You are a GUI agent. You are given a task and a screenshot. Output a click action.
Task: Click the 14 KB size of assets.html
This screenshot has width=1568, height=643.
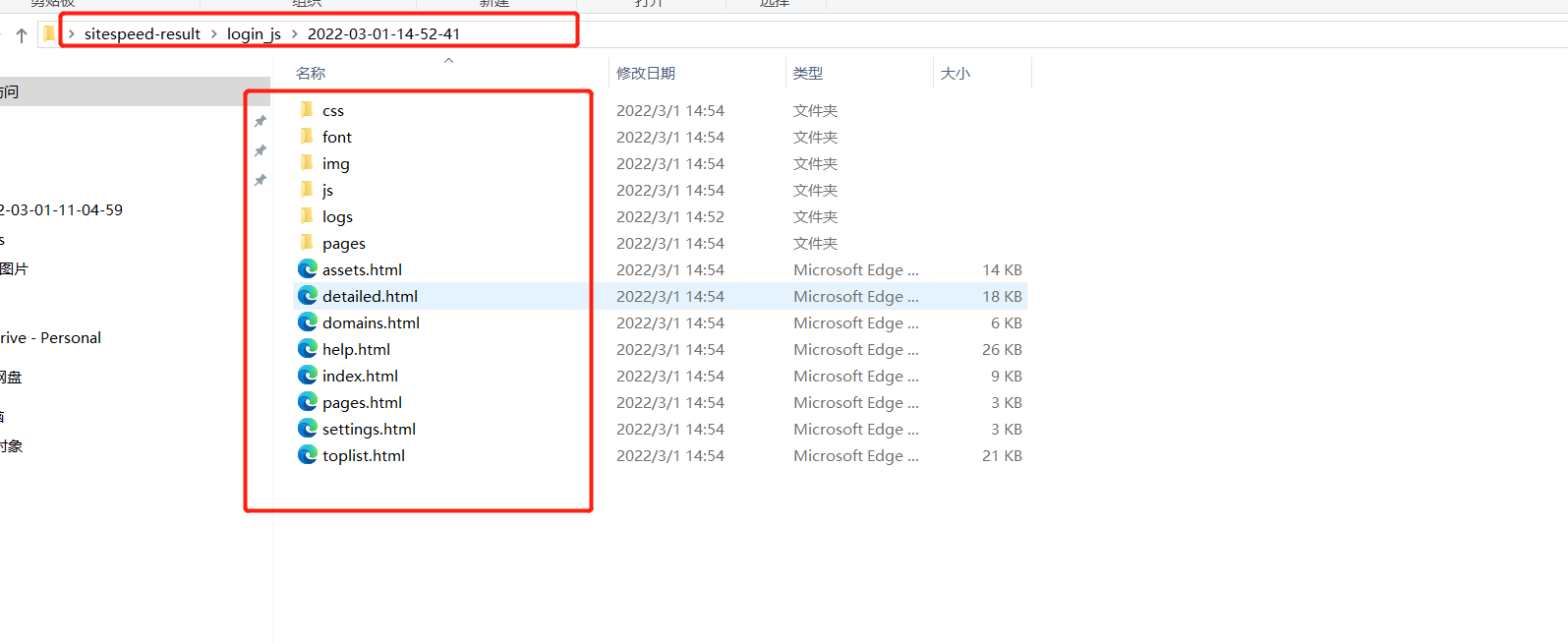click(1002, 269)
